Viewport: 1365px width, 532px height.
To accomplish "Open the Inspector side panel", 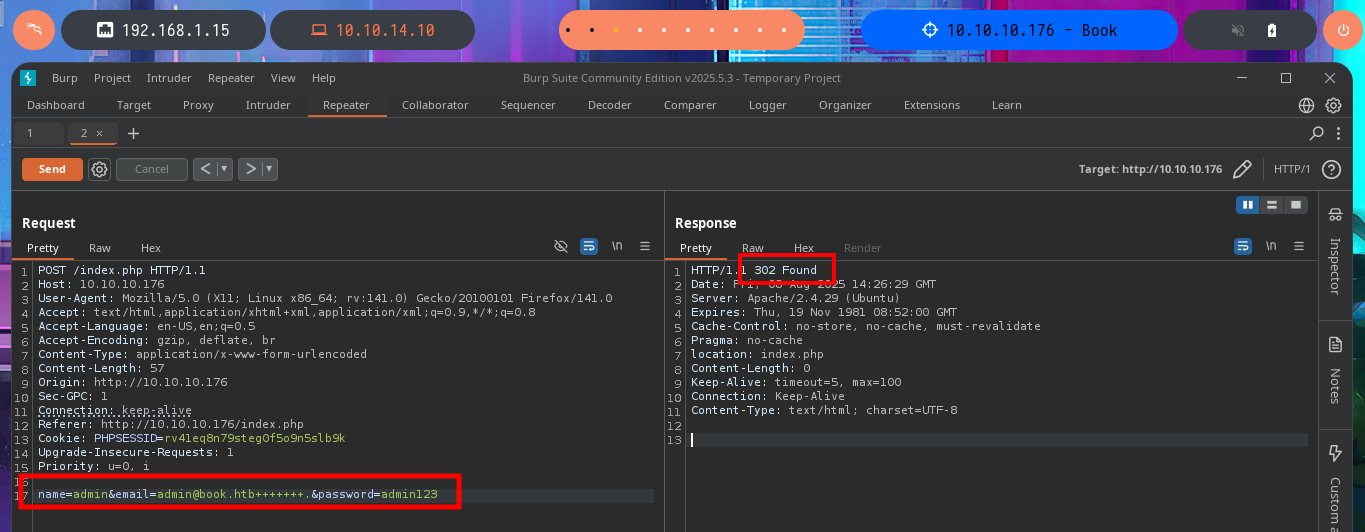I will coord(1335,254).
